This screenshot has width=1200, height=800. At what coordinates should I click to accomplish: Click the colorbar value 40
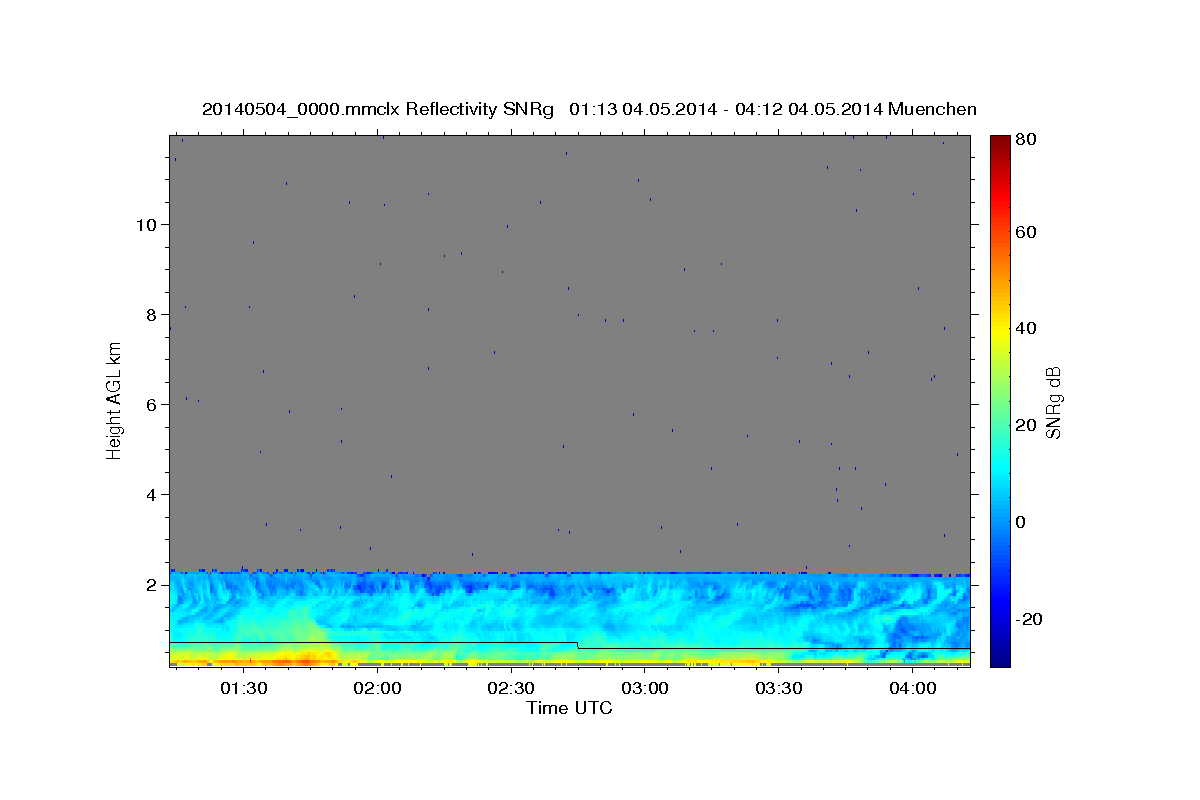tap(1025, 328)
